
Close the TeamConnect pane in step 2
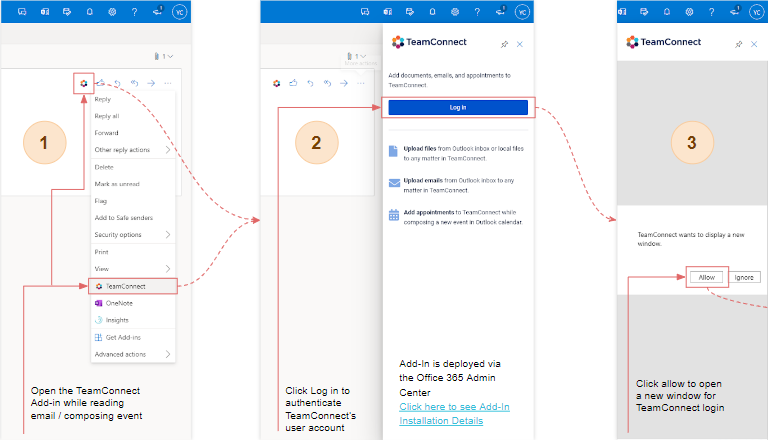520,45
